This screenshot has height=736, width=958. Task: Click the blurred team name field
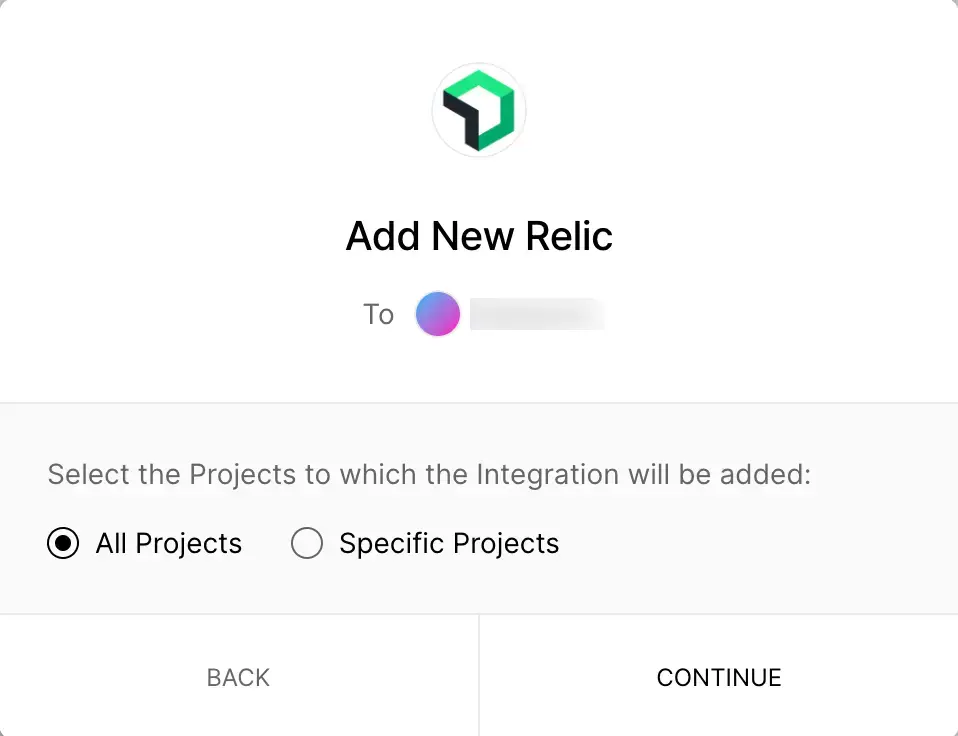(537, 314)
